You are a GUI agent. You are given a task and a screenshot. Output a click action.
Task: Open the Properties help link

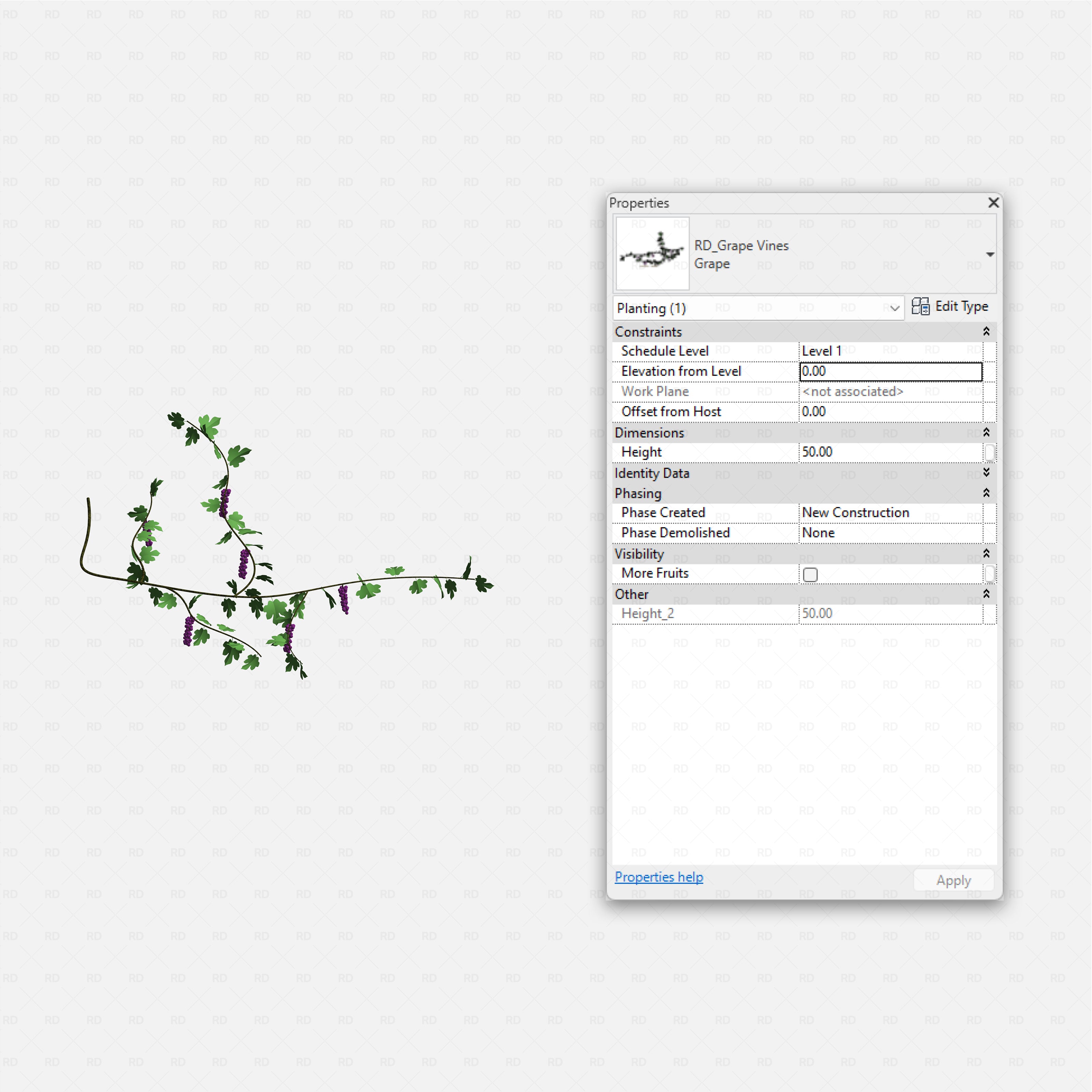[659, 877]
